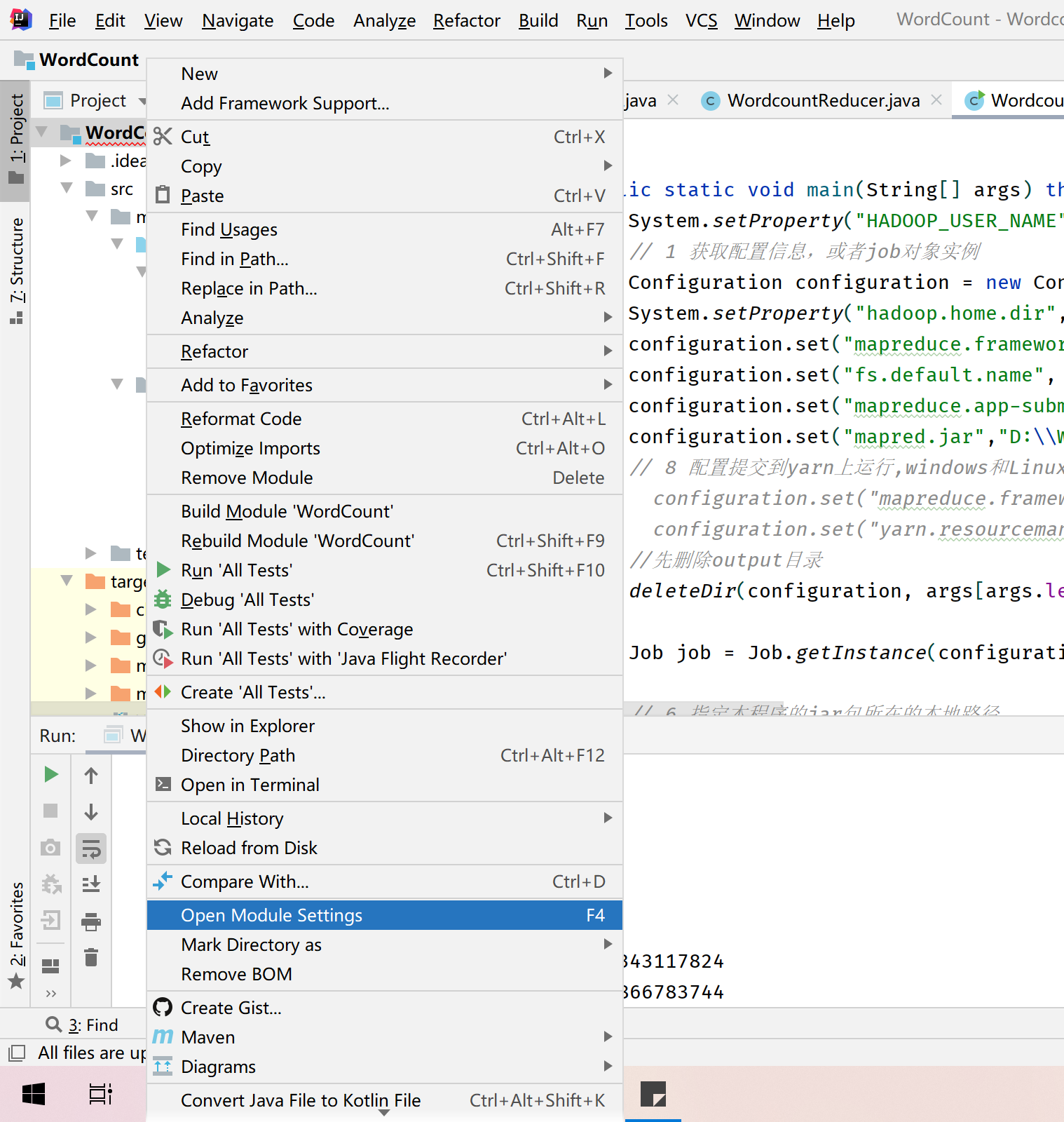The image size is (1064, 1122).
Task: Click the scroll to end icon
Action: 91,884
